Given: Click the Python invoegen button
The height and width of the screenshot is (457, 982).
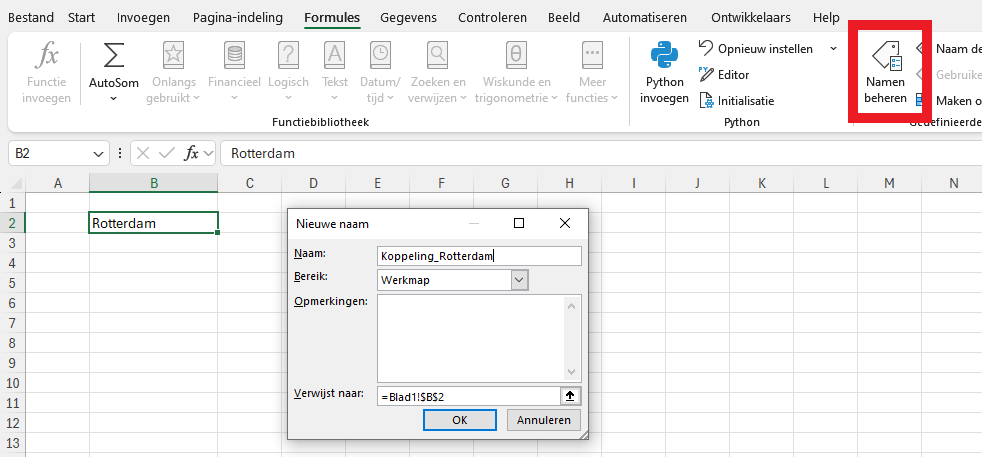Looking at the screenshot, I should point(664,74).
